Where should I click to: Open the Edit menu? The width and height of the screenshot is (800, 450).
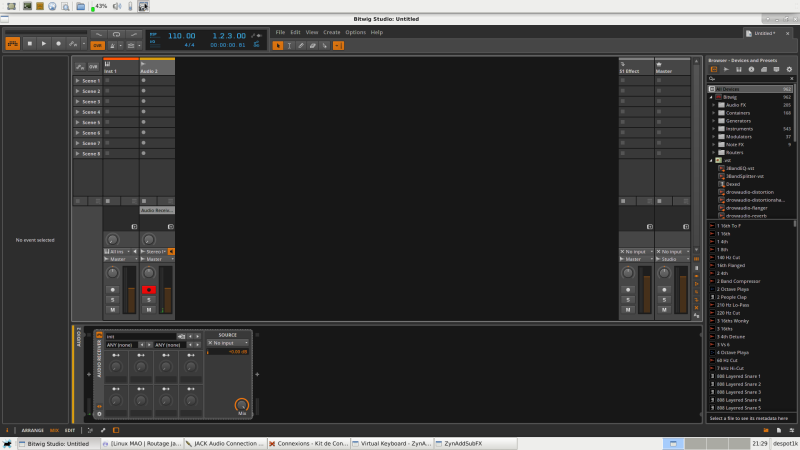[x=295, y=32]
